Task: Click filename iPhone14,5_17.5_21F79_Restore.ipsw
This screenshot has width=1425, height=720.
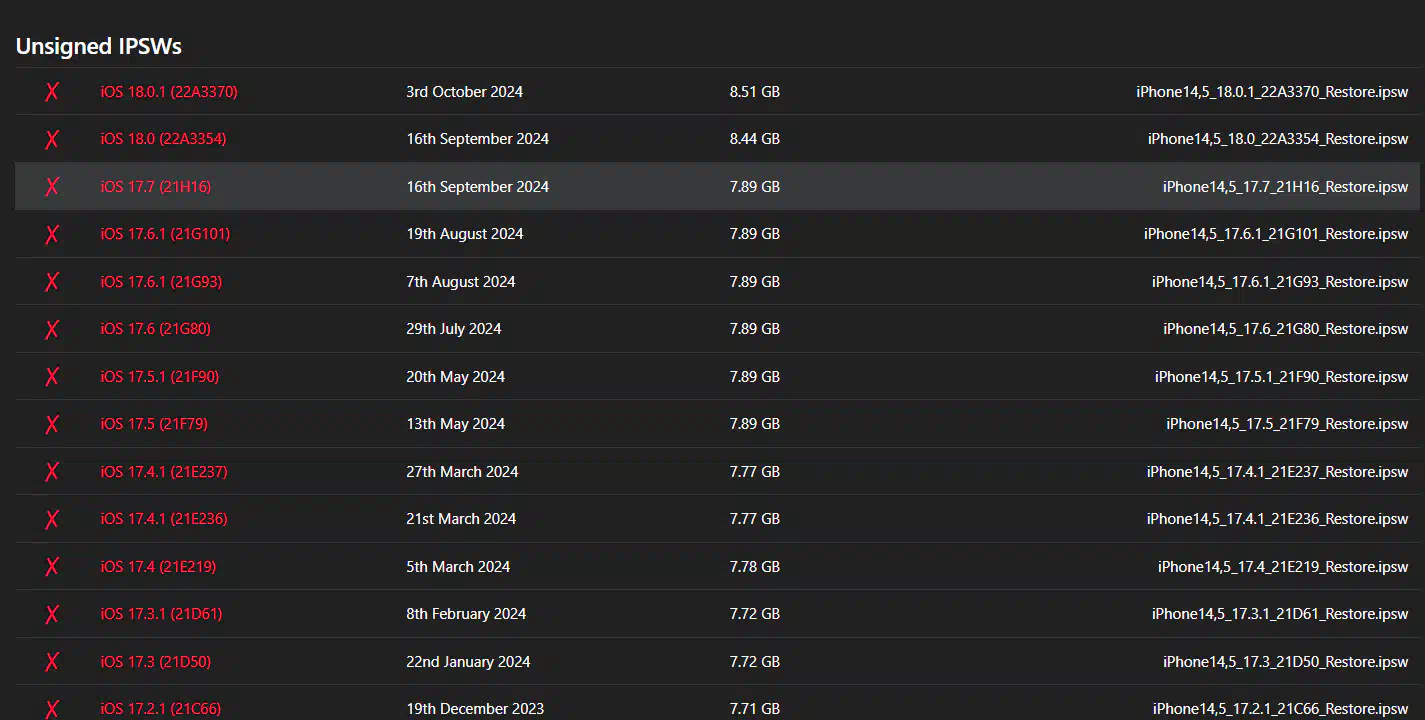Action: click(1287, 424)
